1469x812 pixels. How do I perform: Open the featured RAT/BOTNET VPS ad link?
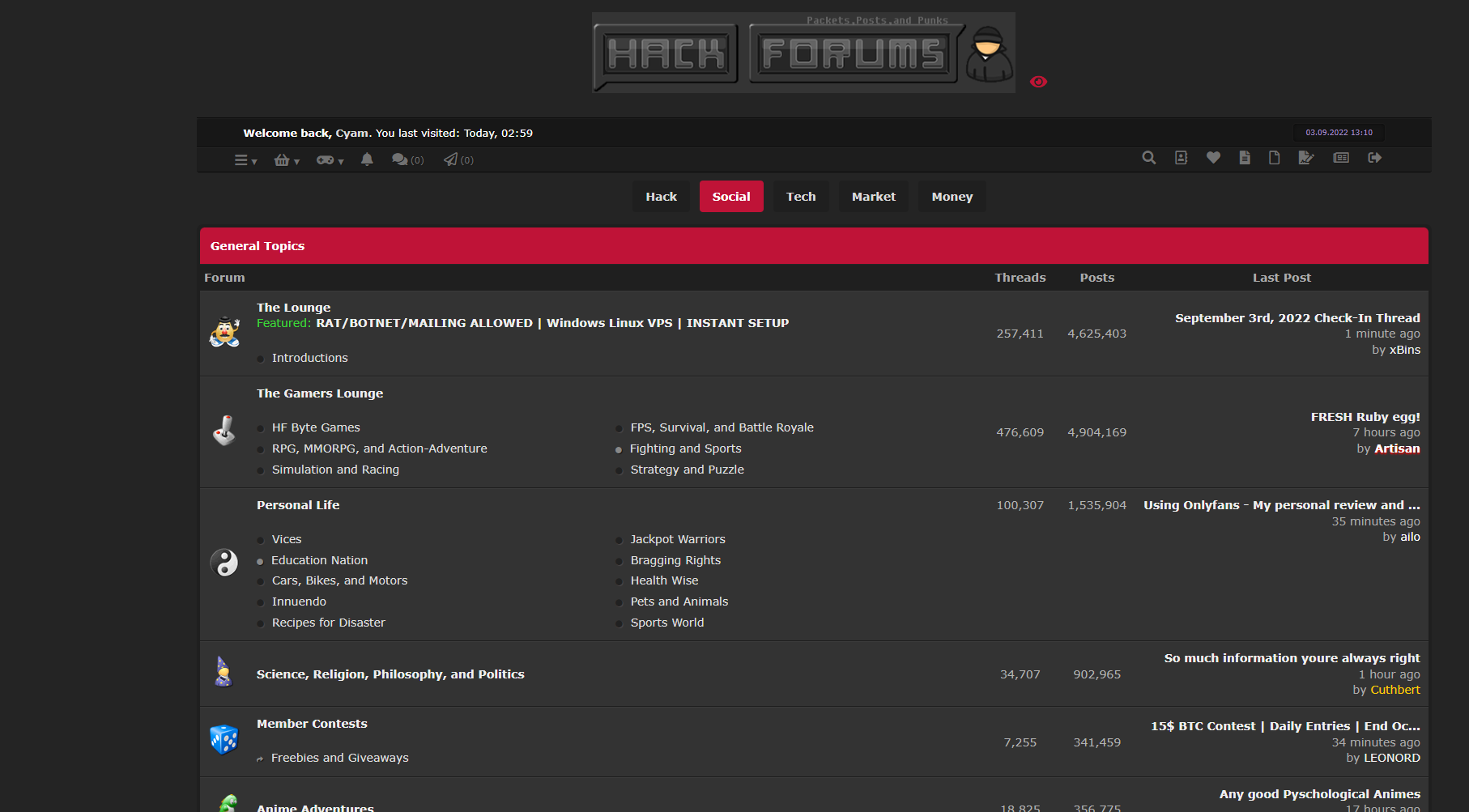click(552, 323)
